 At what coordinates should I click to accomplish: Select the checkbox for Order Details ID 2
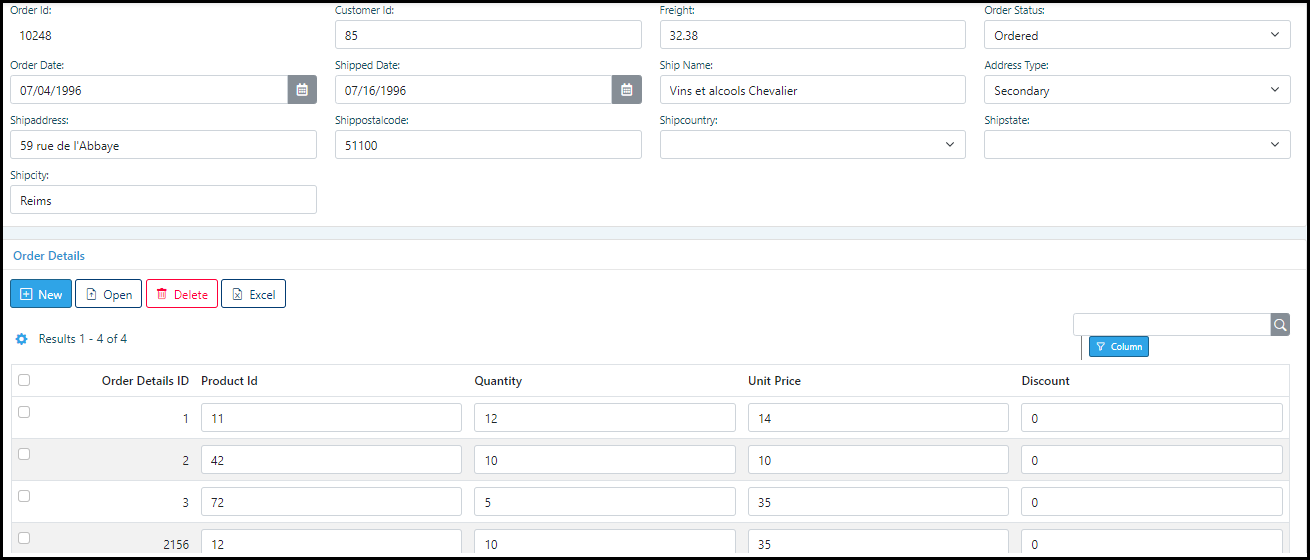[x=24, y=454]
